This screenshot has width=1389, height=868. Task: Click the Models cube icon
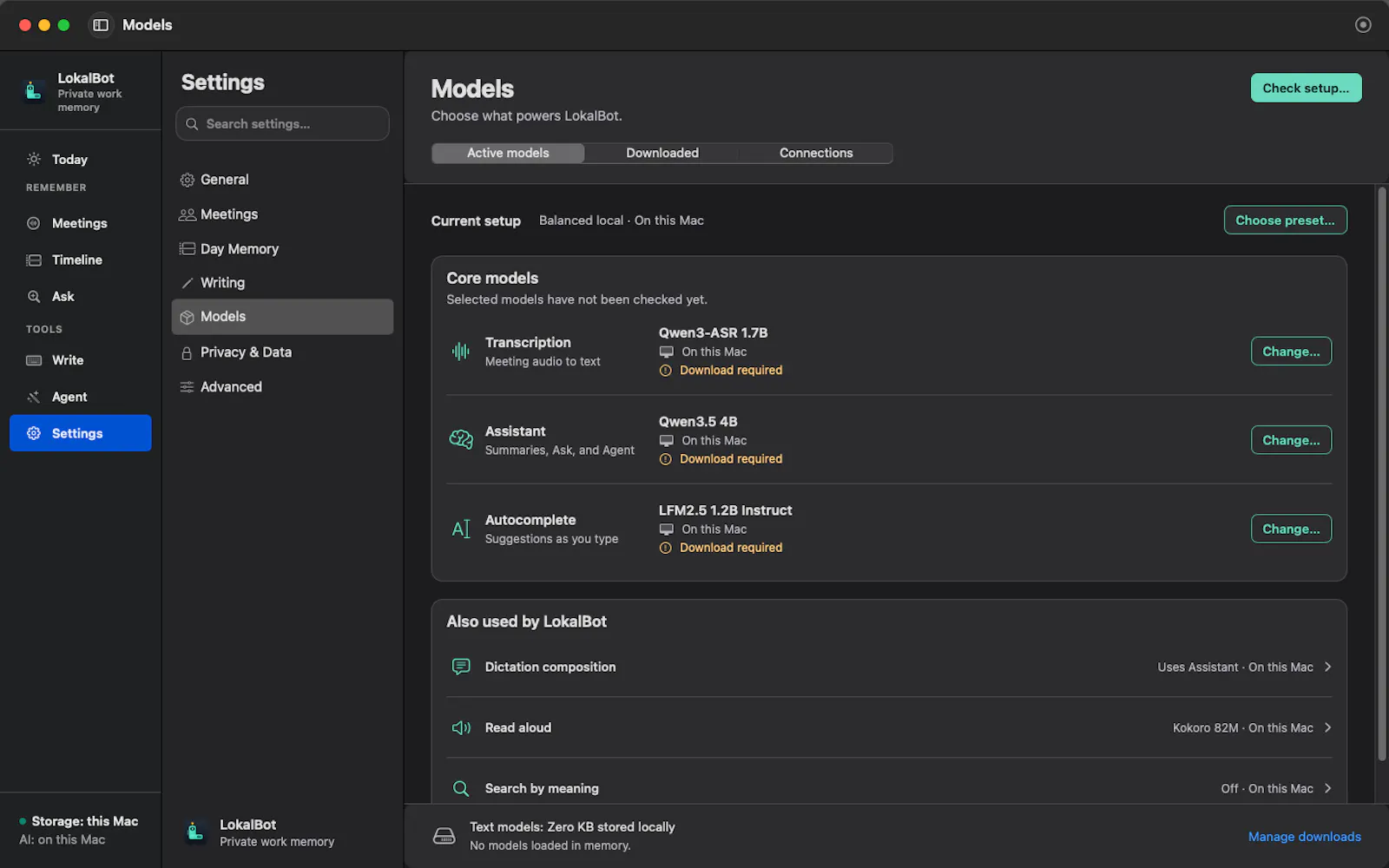187,317
